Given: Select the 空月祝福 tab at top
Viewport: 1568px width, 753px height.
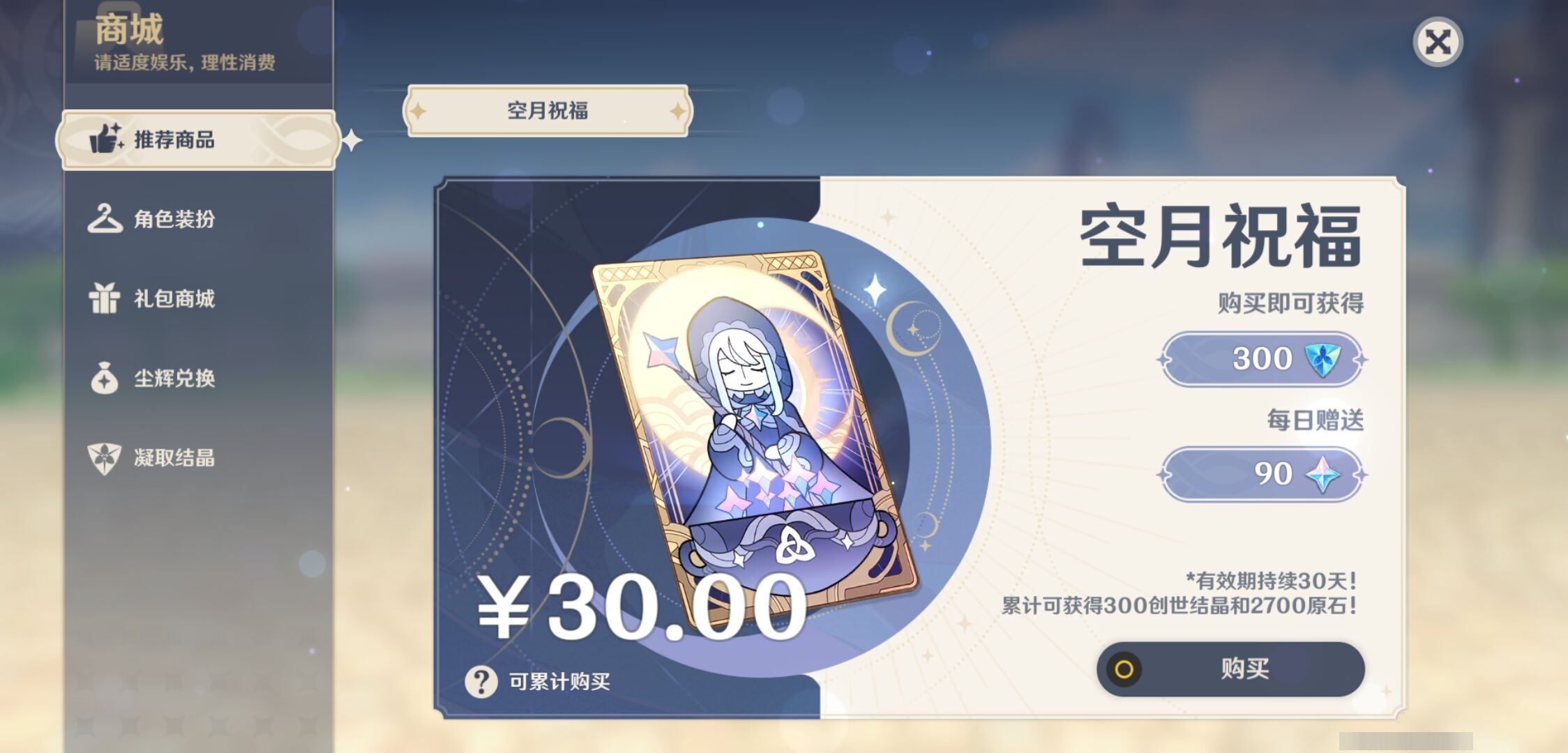Looking at the screenshot, I should coord(547,110).
